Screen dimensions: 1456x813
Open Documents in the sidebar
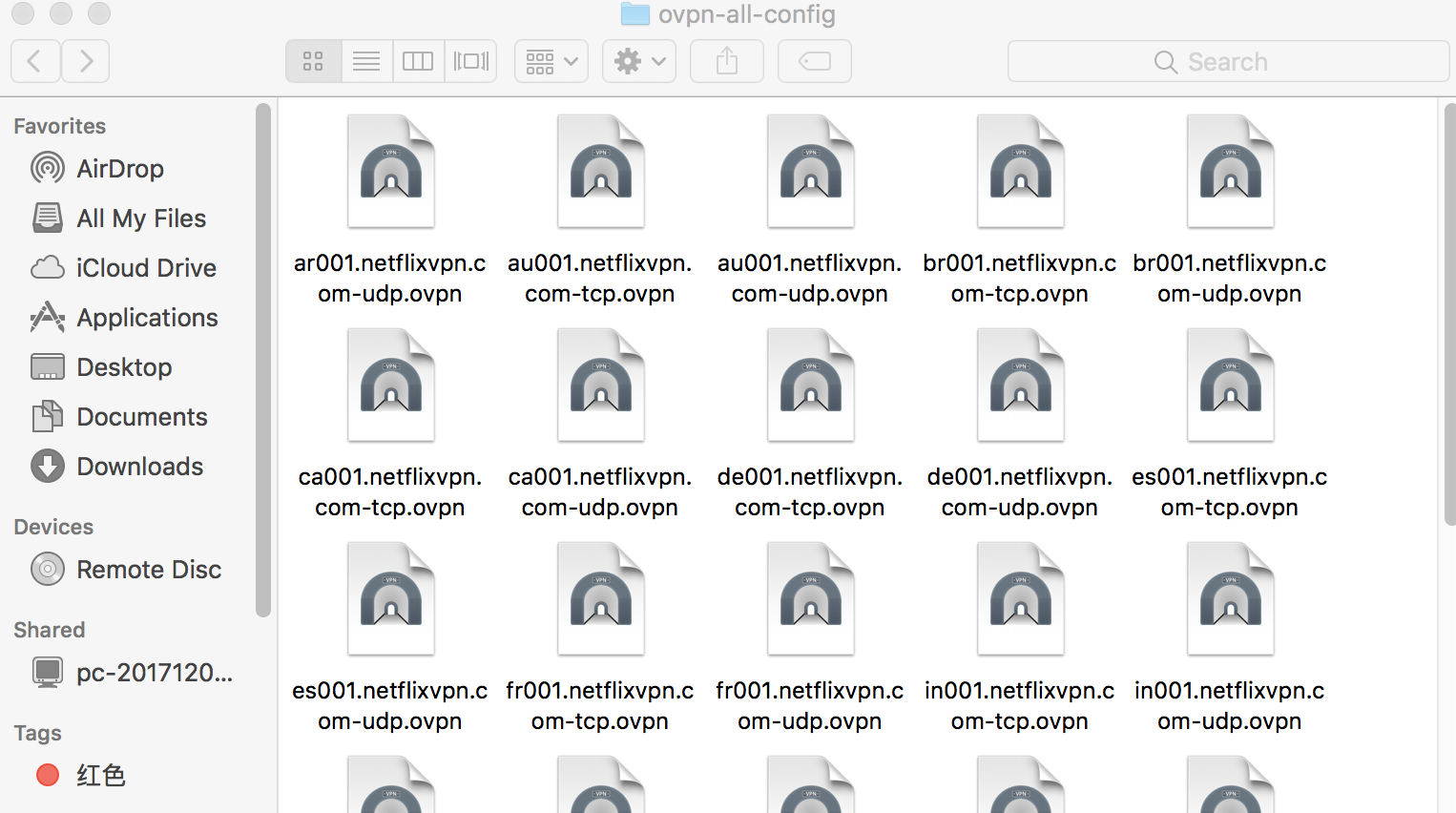[x=118, y=417]
